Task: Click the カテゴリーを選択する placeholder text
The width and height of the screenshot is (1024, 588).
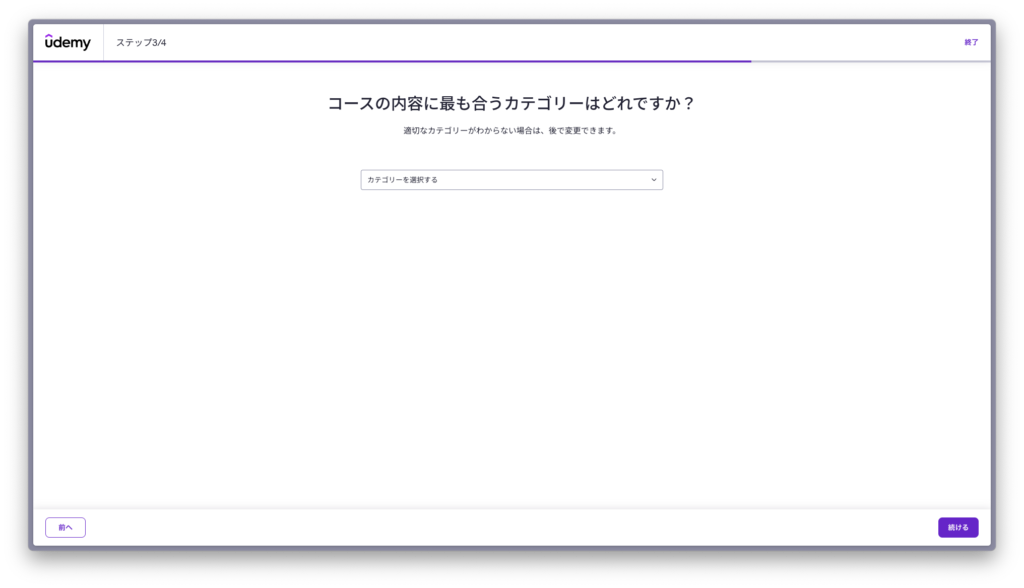Action: 402,180
